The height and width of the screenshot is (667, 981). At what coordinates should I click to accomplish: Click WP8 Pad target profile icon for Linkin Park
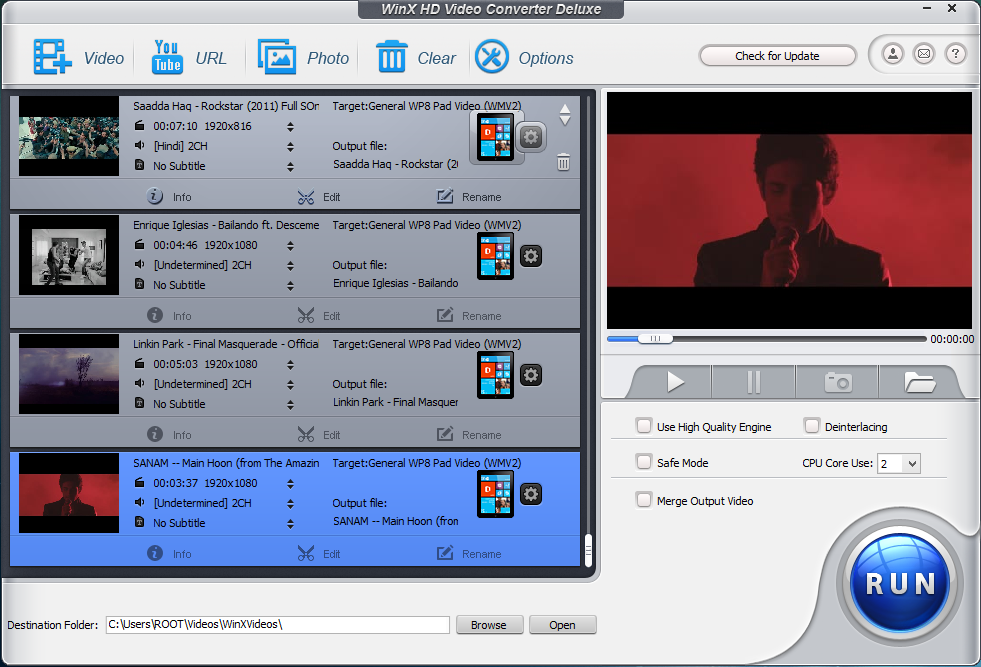pos(496,375)
